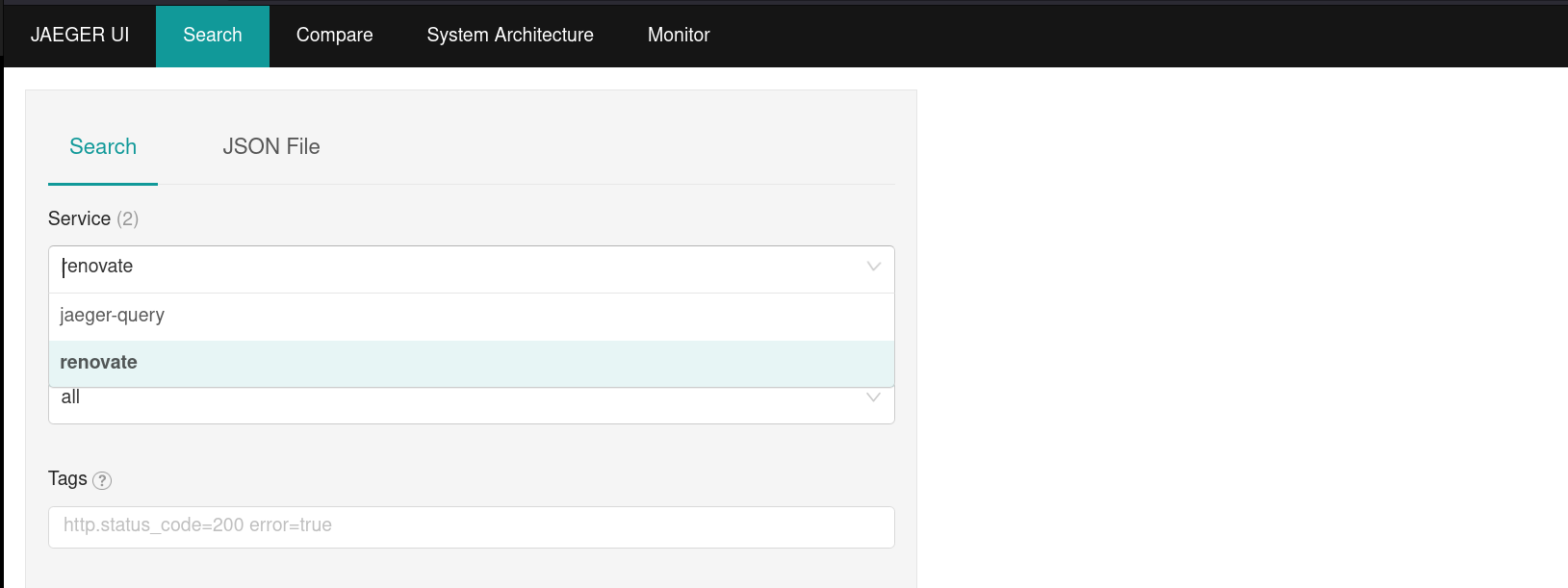
Task: Collapse the Service dropdown using its chevron
Action: click(x=874, y=267)
